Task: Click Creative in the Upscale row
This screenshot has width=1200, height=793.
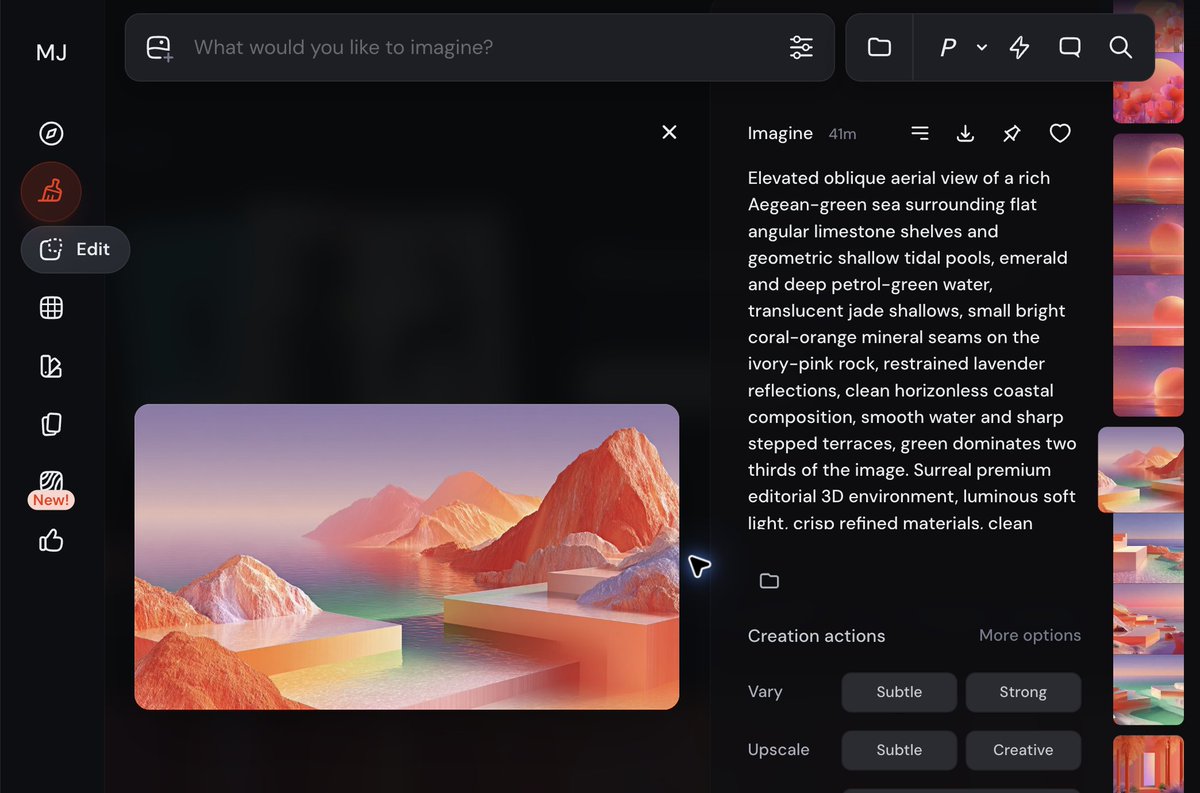Action: pyautogui.click(x=1023, y=750)
